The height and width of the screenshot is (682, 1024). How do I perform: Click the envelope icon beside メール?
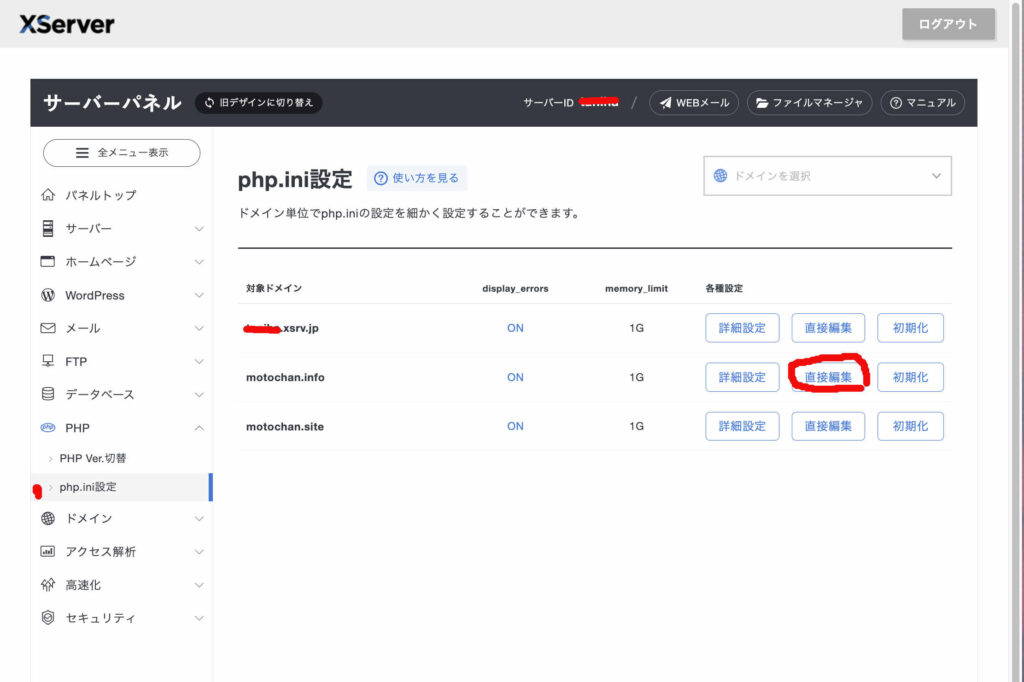(x=48, y=328)
